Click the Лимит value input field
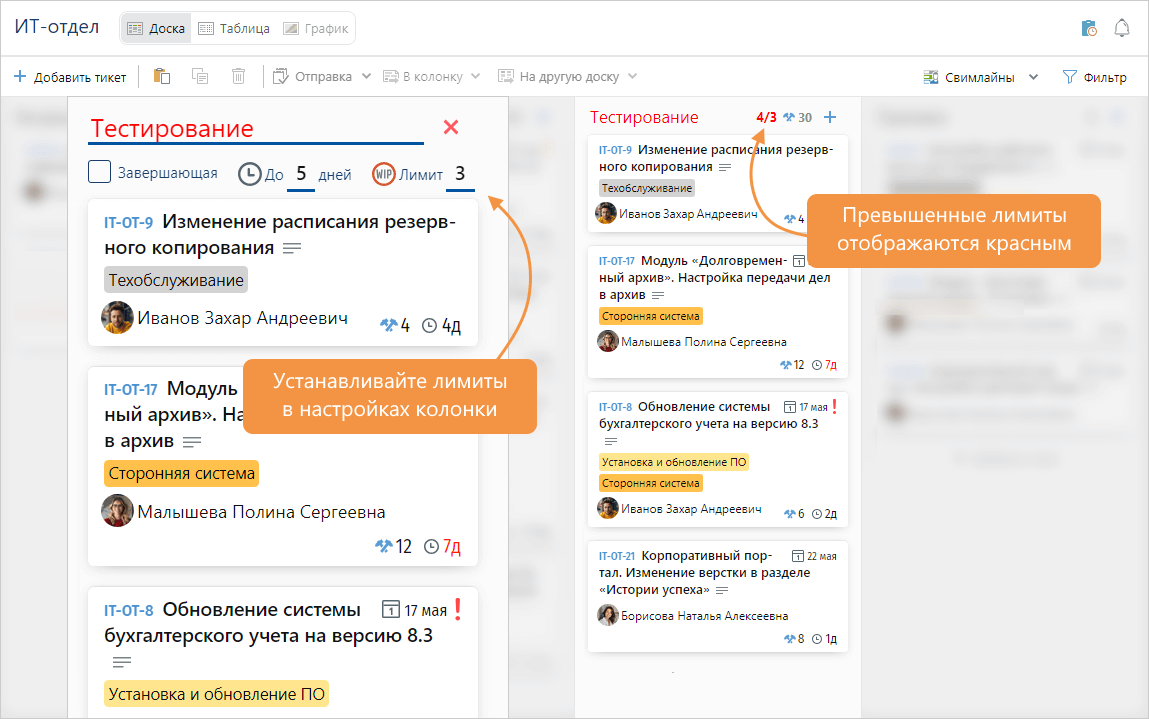 coord(460,174)
